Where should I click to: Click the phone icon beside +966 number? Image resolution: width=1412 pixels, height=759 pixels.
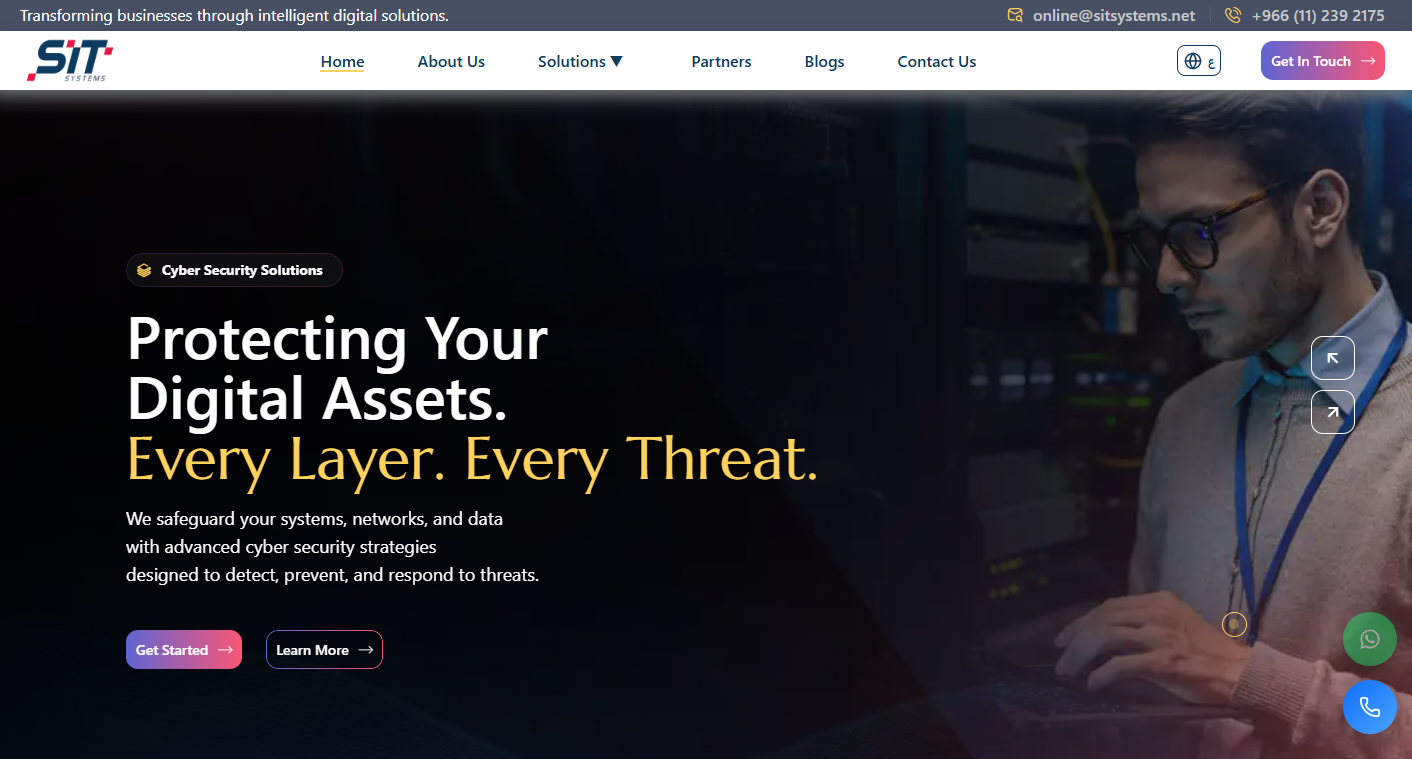coord(1233,15)
